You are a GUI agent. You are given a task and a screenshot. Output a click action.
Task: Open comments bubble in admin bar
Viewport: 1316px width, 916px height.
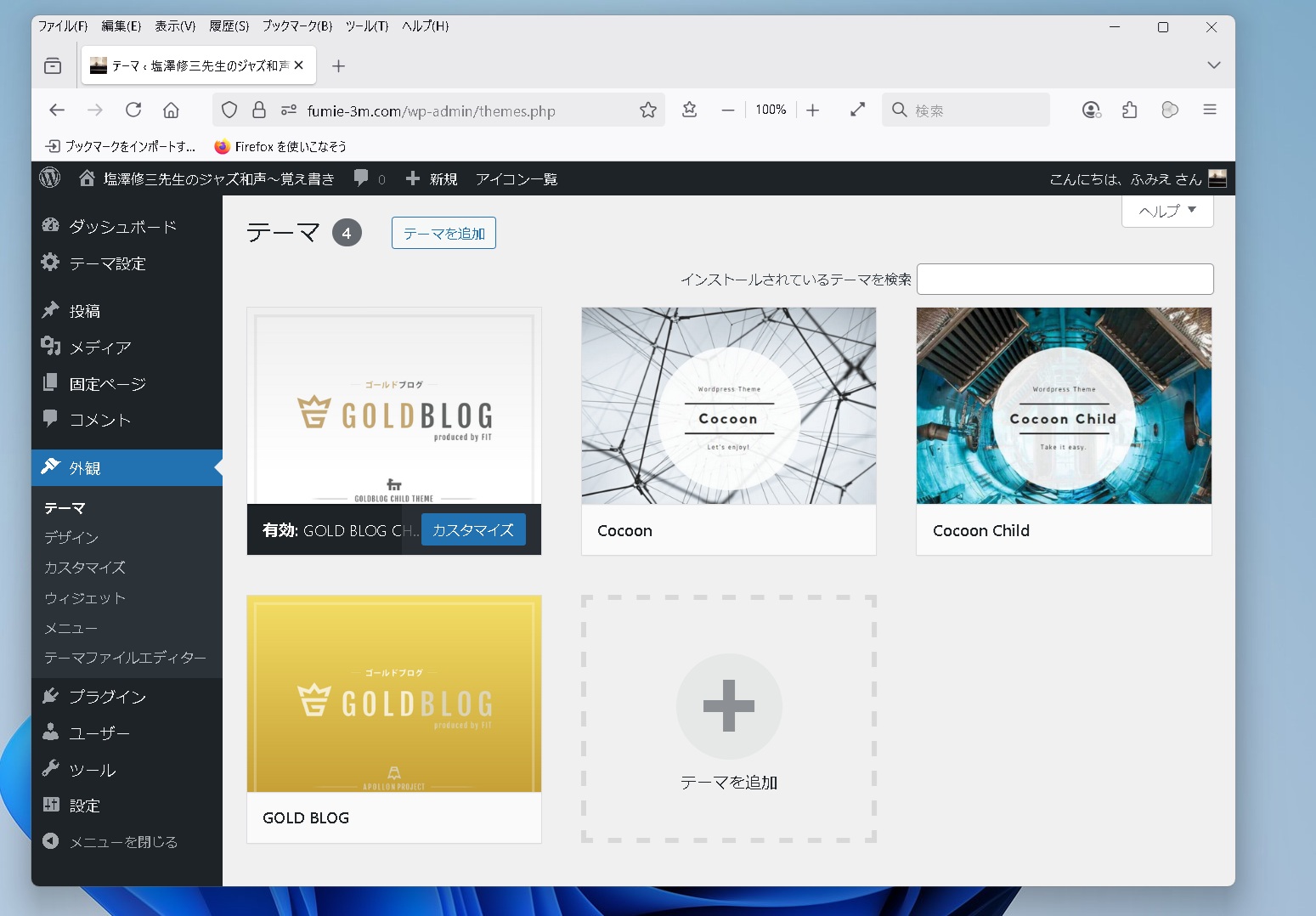pyautogui.click(x=361, y=178)
